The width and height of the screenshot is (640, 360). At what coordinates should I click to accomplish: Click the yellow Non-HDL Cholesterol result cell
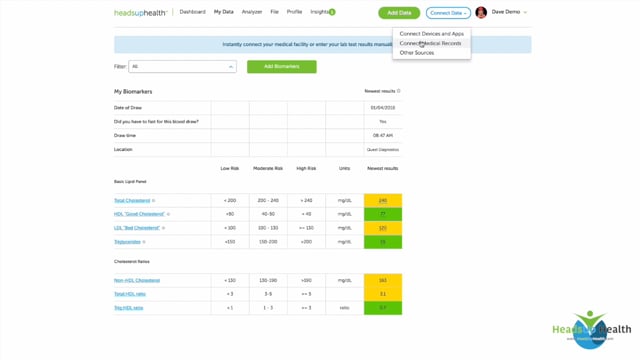pos(383,280)
